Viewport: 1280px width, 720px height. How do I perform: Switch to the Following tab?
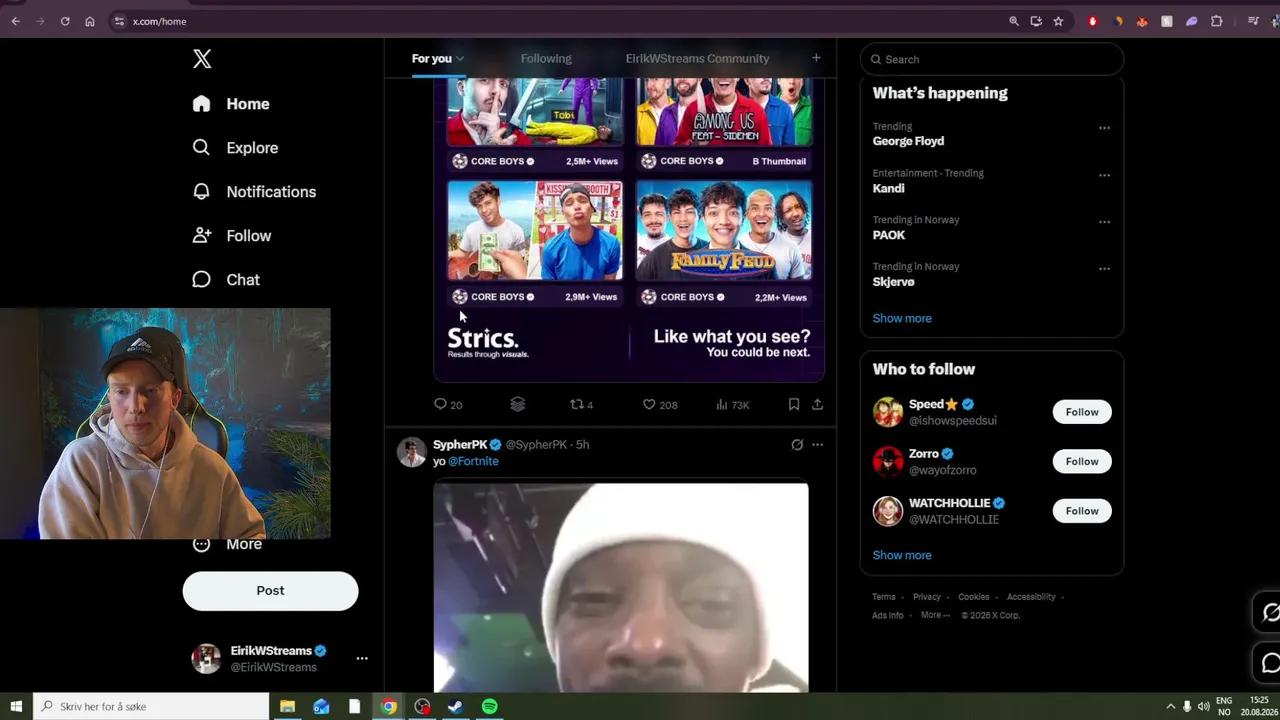pos(546,59)
